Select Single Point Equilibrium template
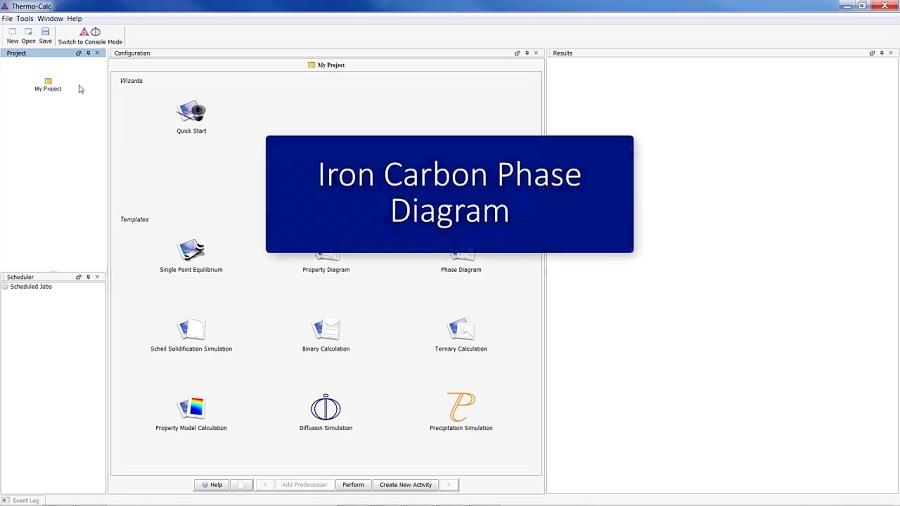 (191, 251)
